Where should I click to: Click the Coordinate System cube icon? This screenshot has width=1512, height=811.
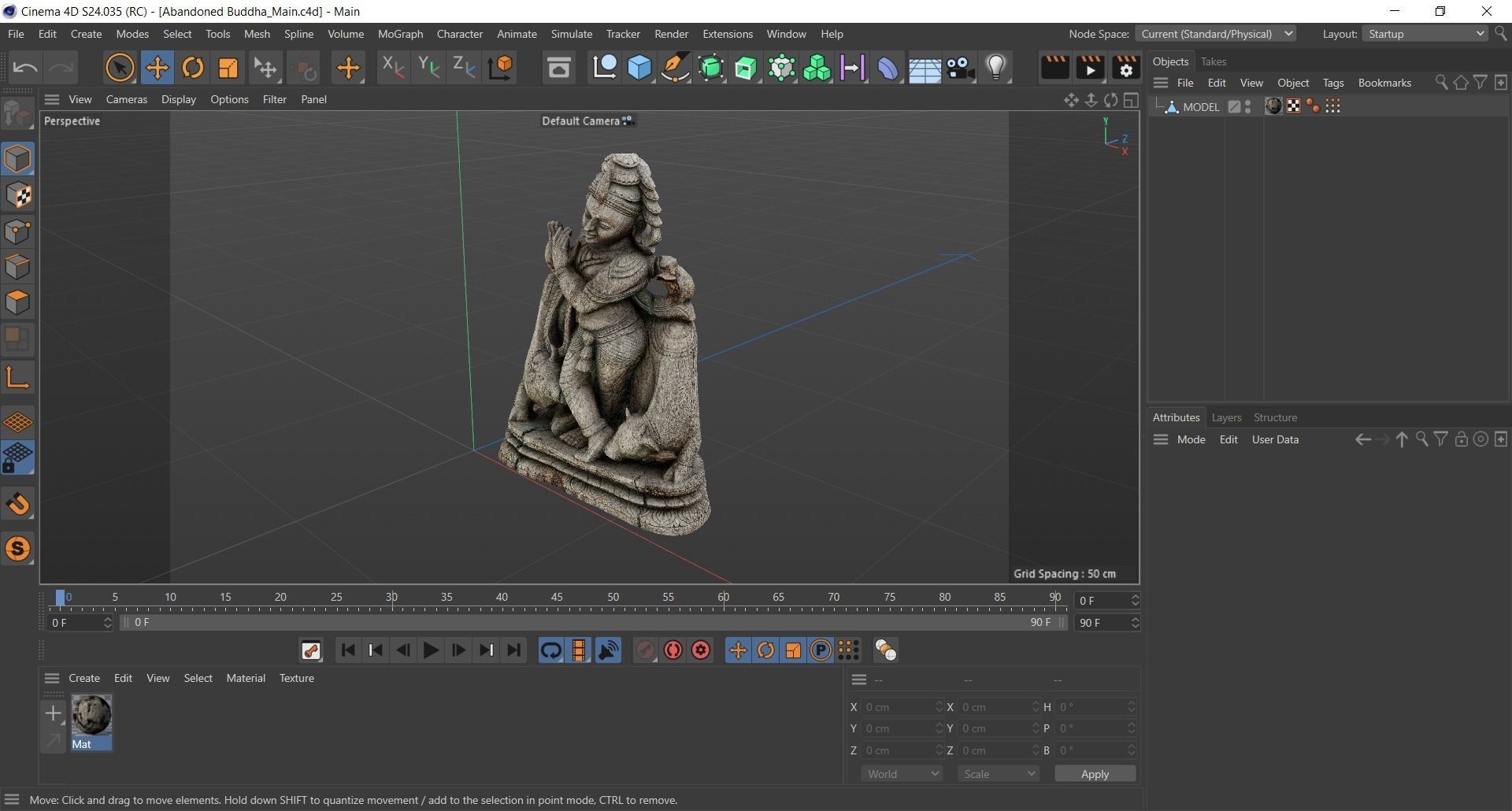tap(501, 68)
